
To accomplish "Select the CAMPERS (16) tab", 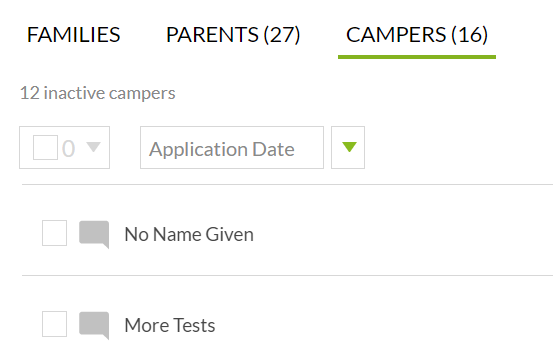I will pyautogui.click(x=417, y=35).
